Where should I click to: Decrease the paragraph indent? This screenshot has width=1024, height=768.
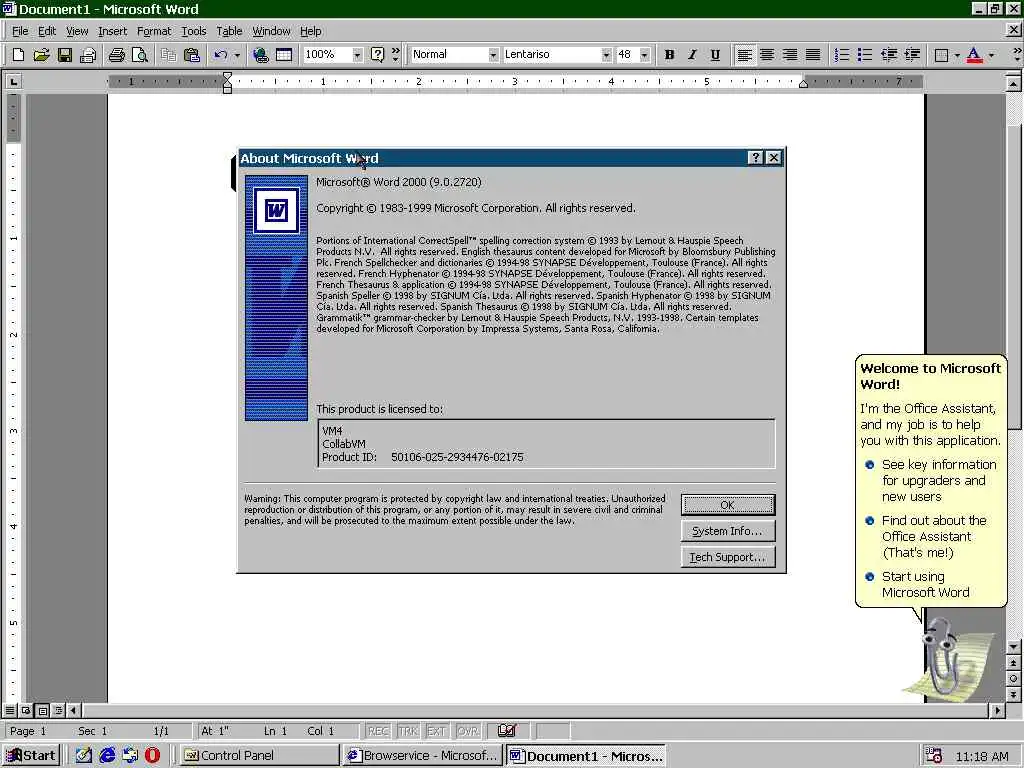[x=888, y=55]
